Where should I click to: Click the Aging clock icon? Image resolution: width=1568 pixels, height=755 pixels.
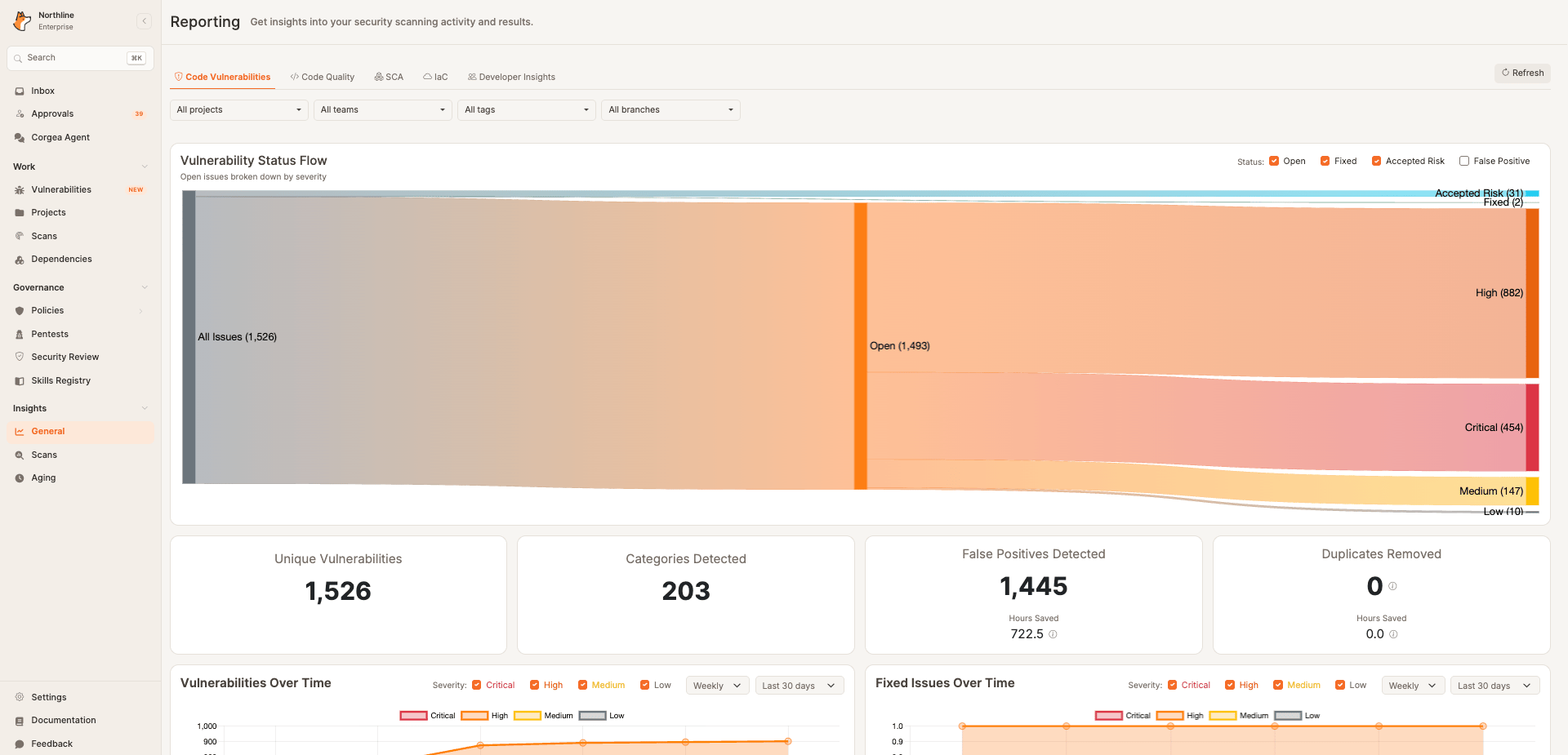(20, 478)
